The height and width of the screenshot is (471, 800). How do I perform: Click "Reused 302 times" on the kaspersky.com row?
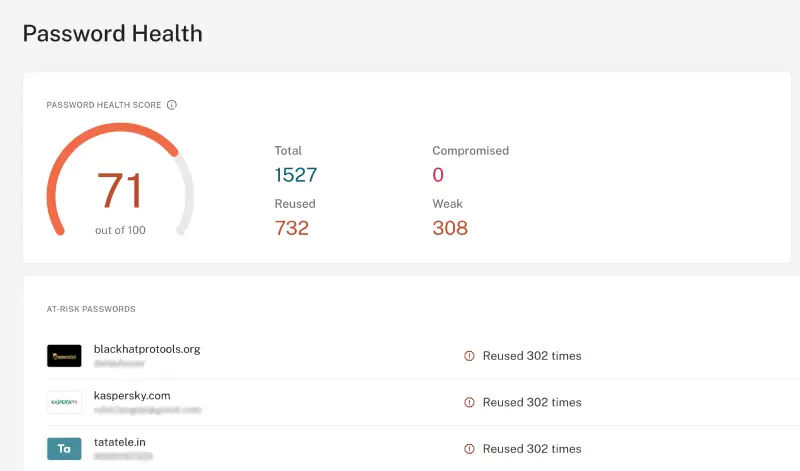point(532,402)
